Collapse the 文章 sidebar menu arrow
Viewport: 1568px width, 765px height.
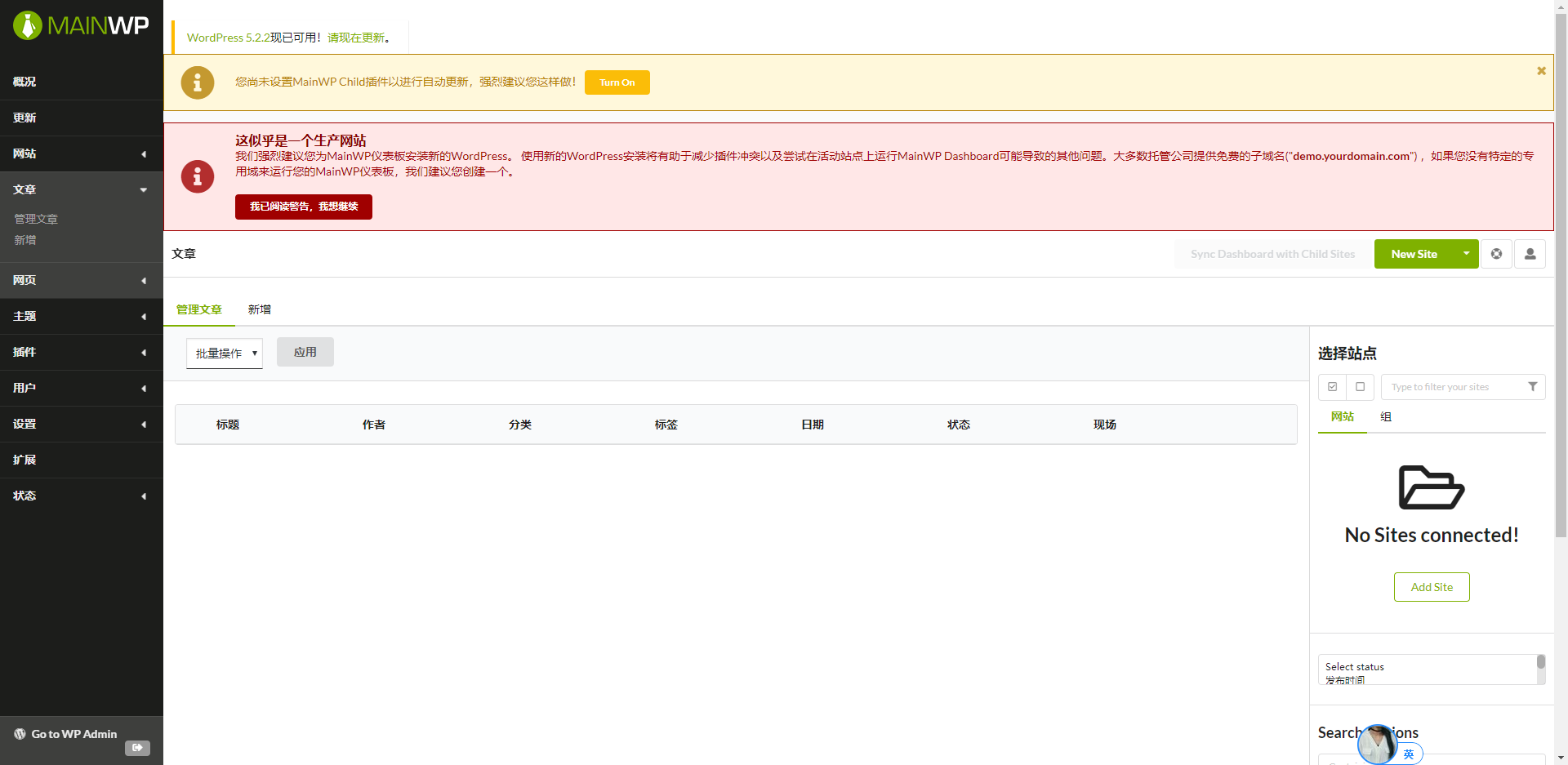tap(144, 190)
